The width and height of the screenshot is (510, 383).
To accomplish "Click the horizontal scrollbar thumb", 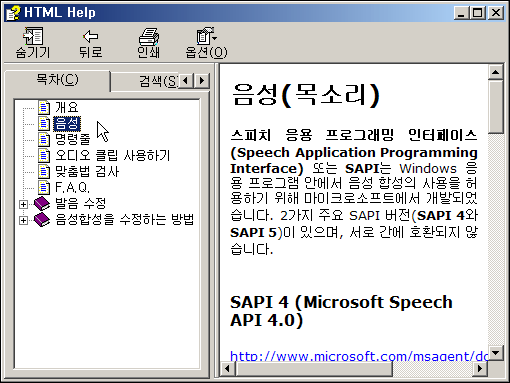I will point(314,369).
